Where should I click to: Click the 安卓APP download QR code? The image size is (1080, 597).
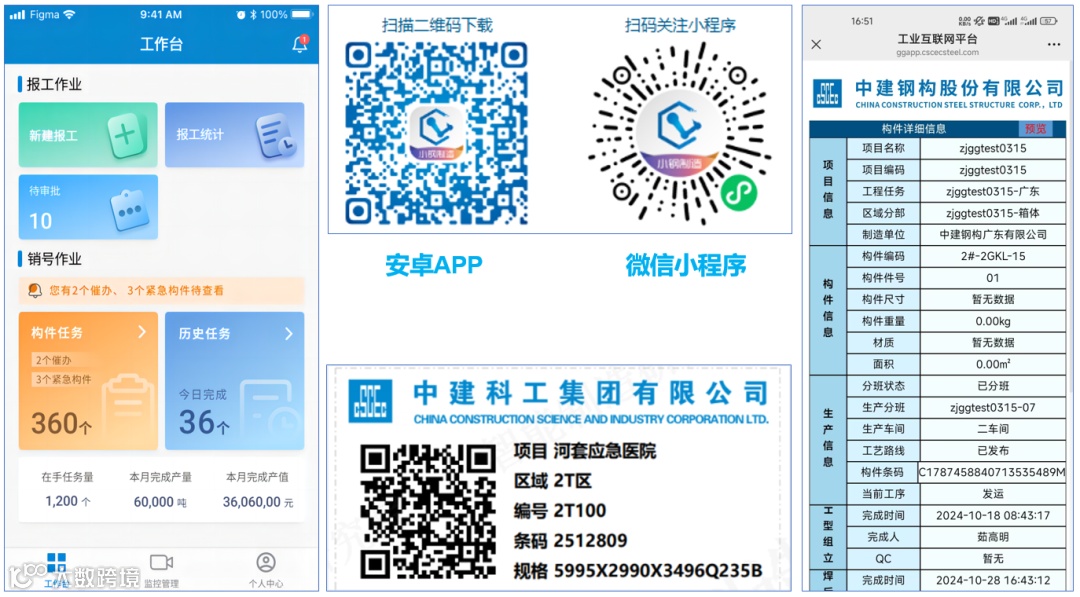pos(436,134)
